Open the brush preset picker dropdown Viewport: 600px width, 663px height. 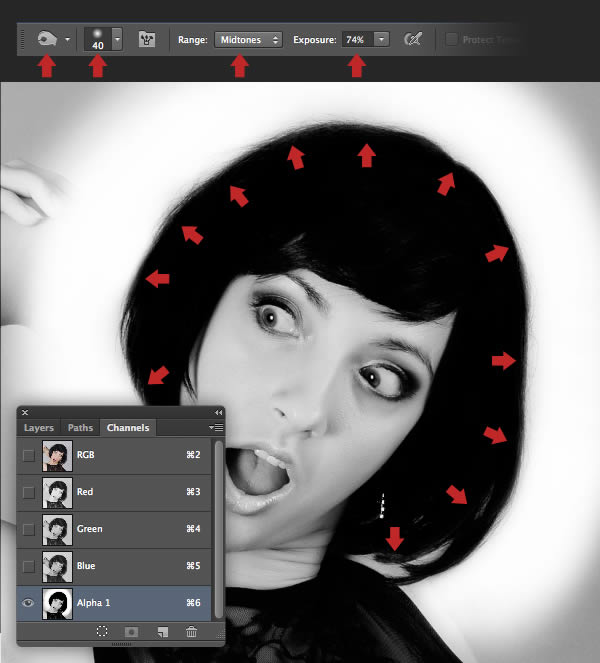tap(118, 39)
